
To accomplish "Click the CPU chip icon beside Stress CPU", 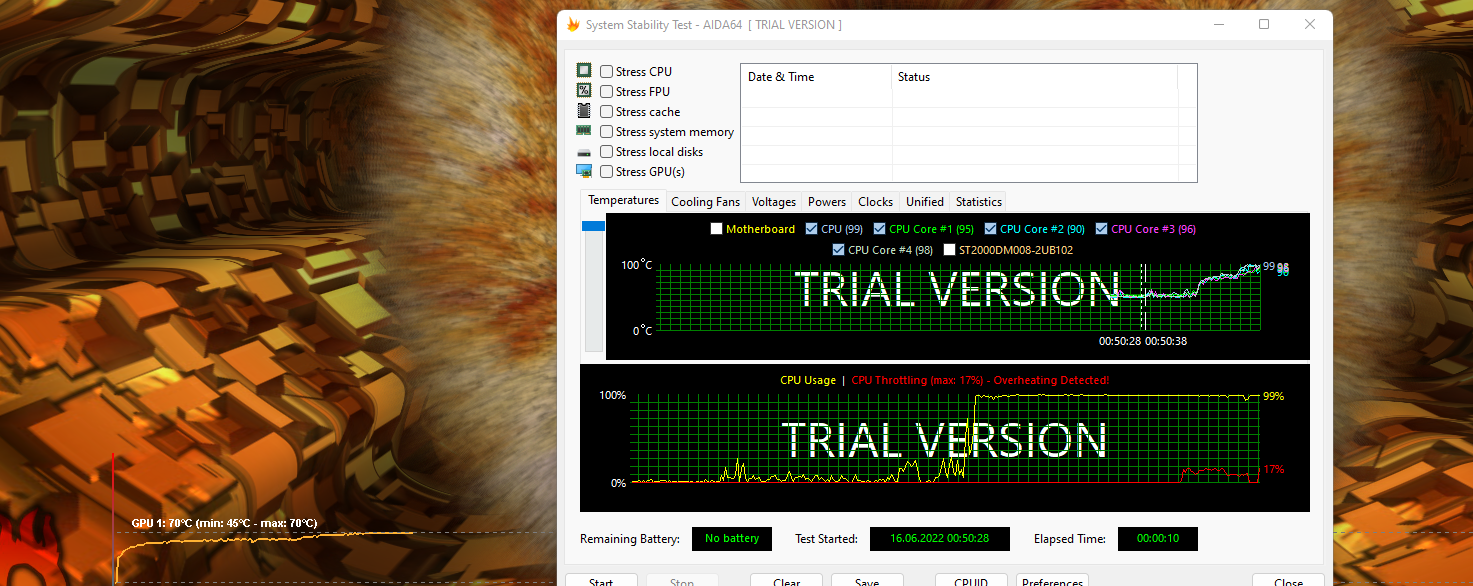I will pyautogui.click(x=584, y=71).
